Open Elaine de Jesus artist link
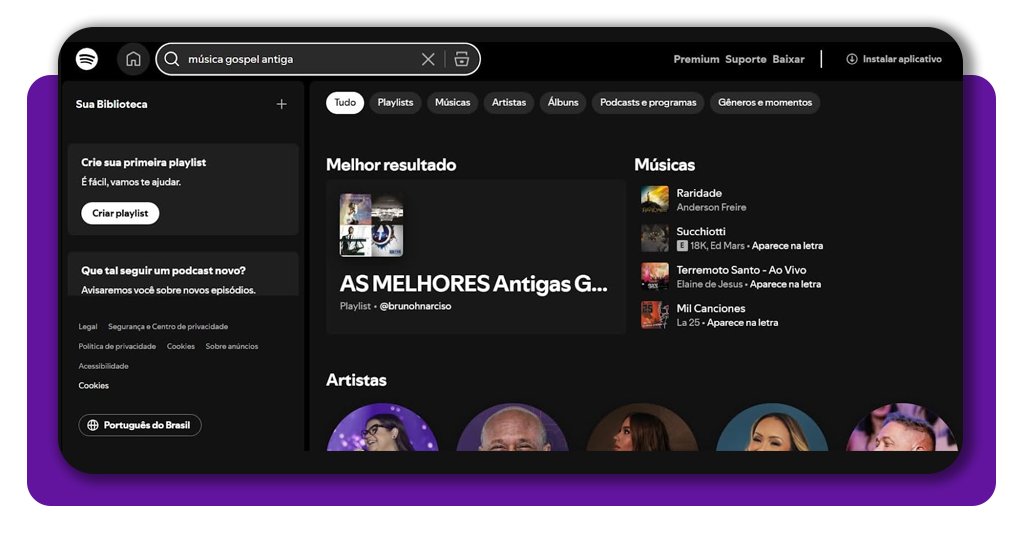Image resolution: width=1024 pixels, height=536 pixels. click(x=709, y=284)
